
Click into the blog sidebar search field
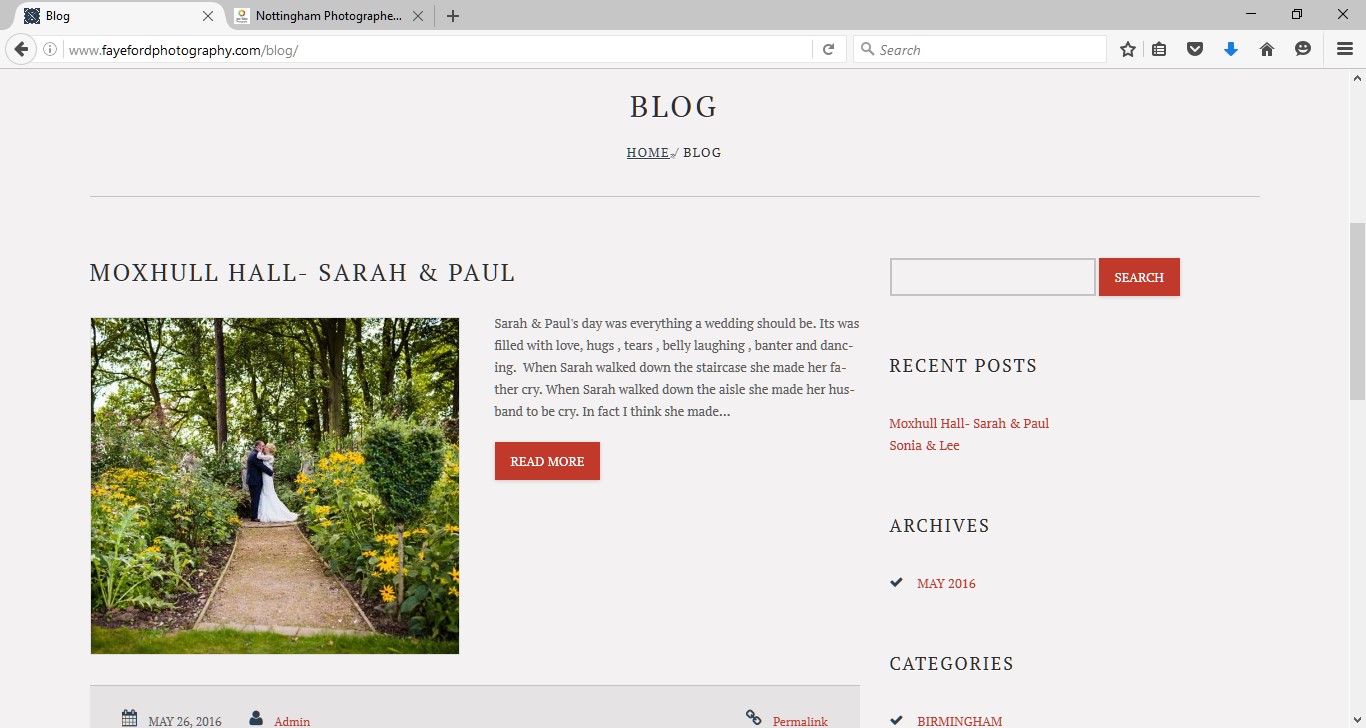click(993, 277)
